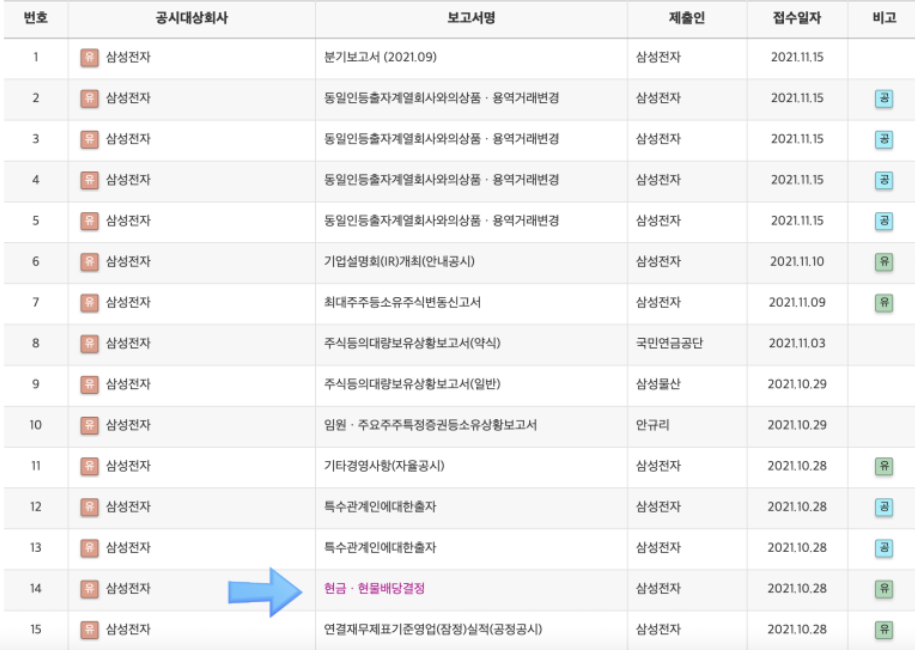Select the date 2021.11.03 in row 8
This screenshot has height=650, width=915.
point(797,343)
